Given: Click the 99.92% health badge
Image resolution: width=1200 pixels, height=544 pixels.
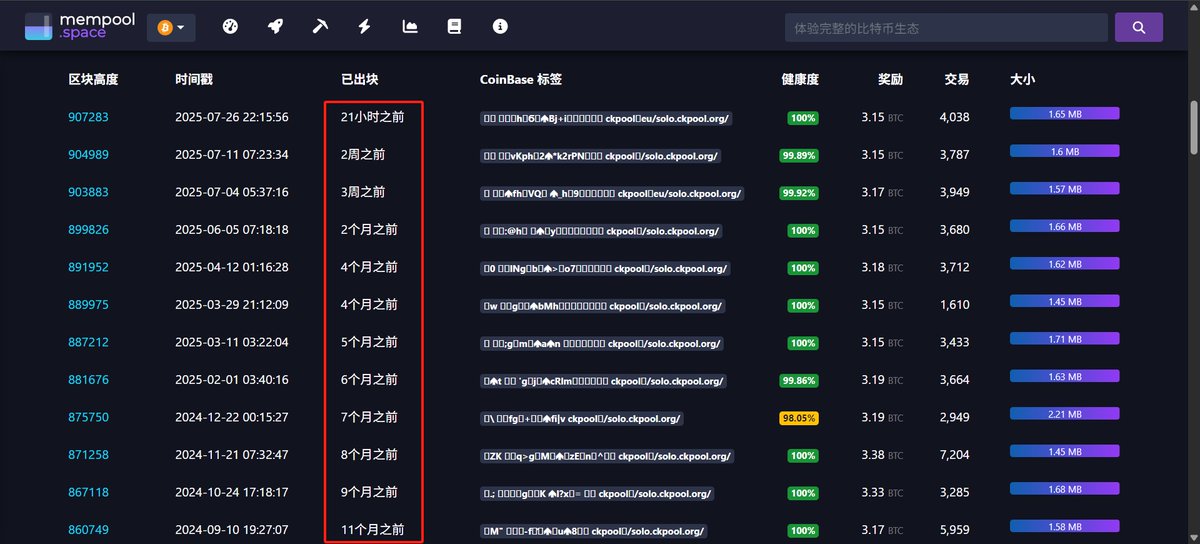Looking at the screenshot, I should [x=799, y=193].
